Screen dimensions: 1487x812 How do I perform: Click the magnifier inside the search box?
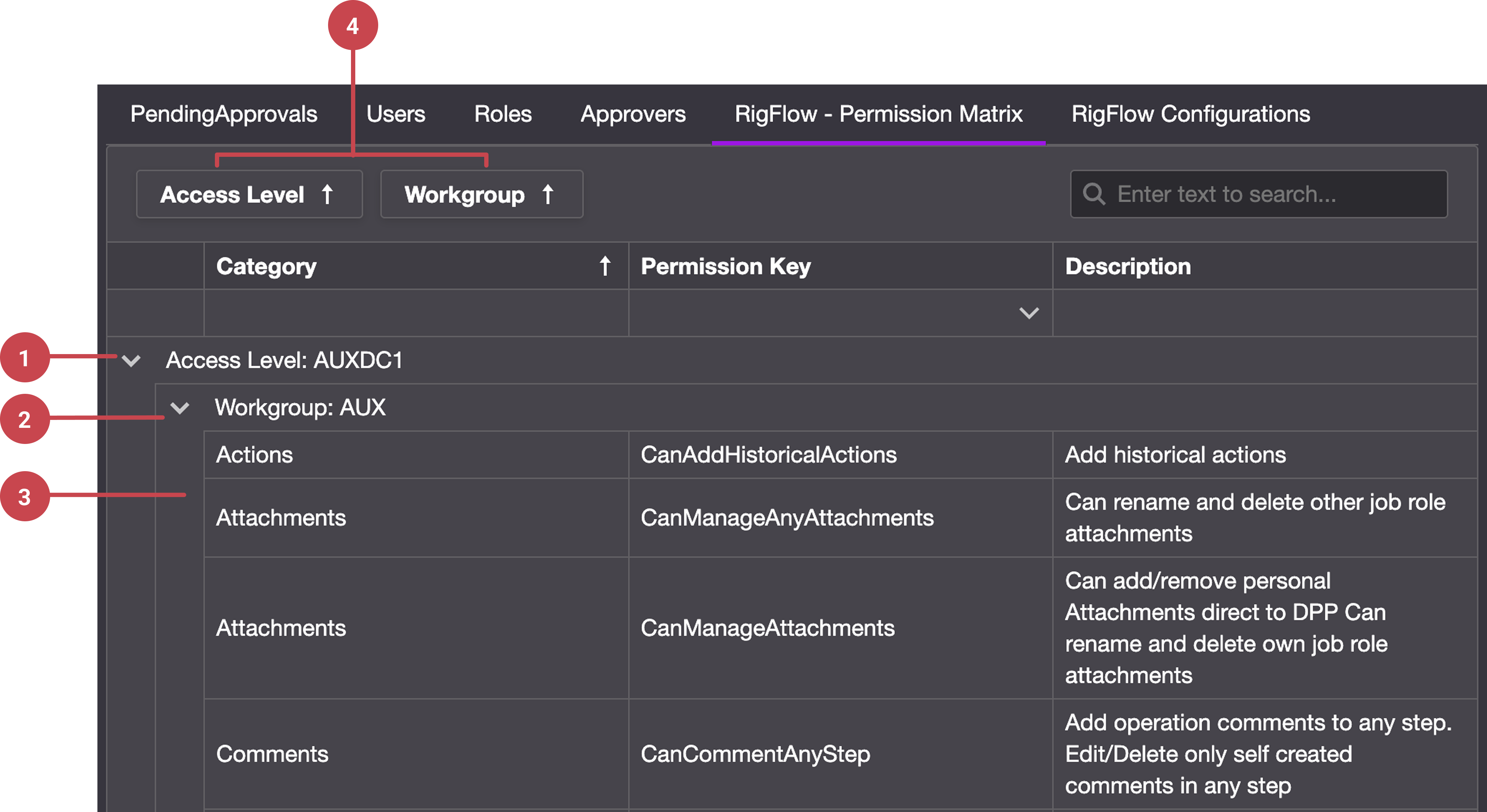1096,194
